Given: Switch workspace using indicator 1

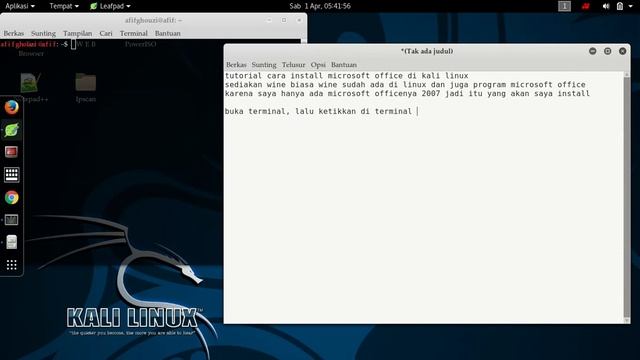Looking at the screenshot, I should pyautogui.click(x=564, y=6).
